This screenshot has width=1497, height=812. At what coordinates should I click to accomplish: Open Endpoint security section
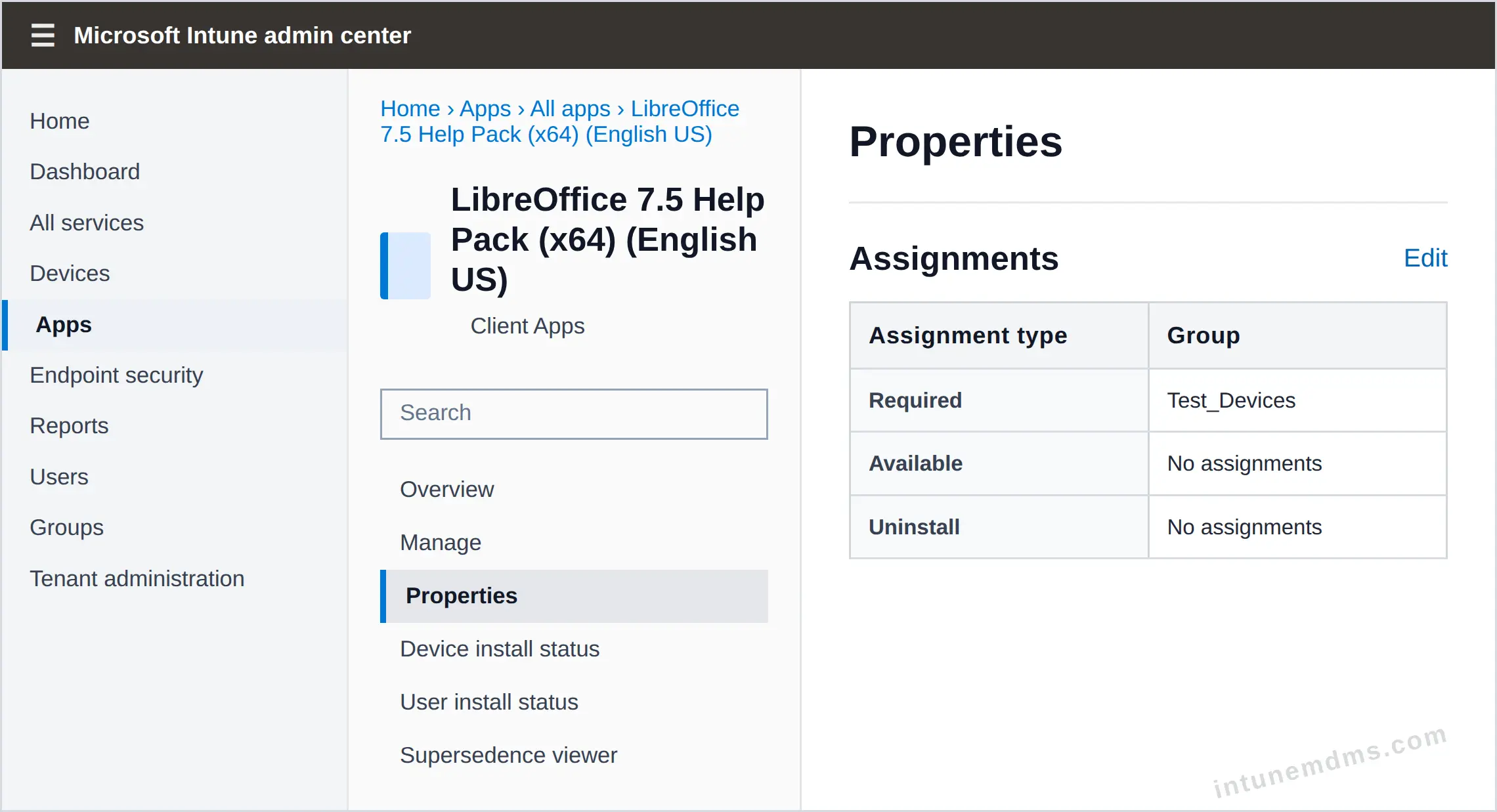coord(116,375)
